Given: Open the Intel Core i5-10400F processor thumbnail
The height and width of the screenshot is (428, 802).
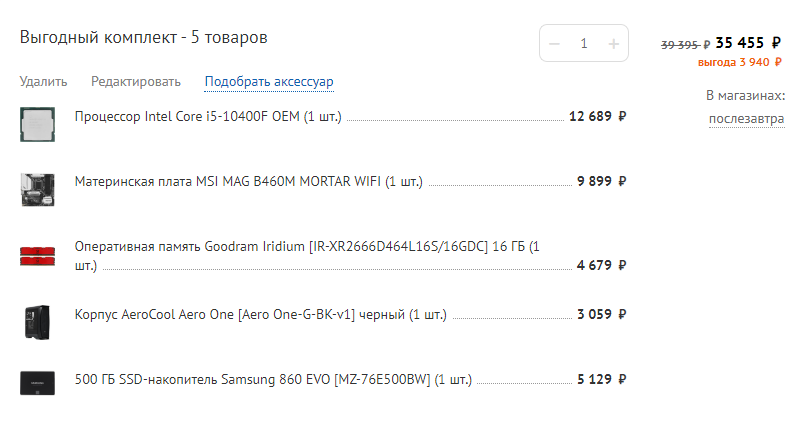Looking at the screenshot, I should (x=37, y=124).
